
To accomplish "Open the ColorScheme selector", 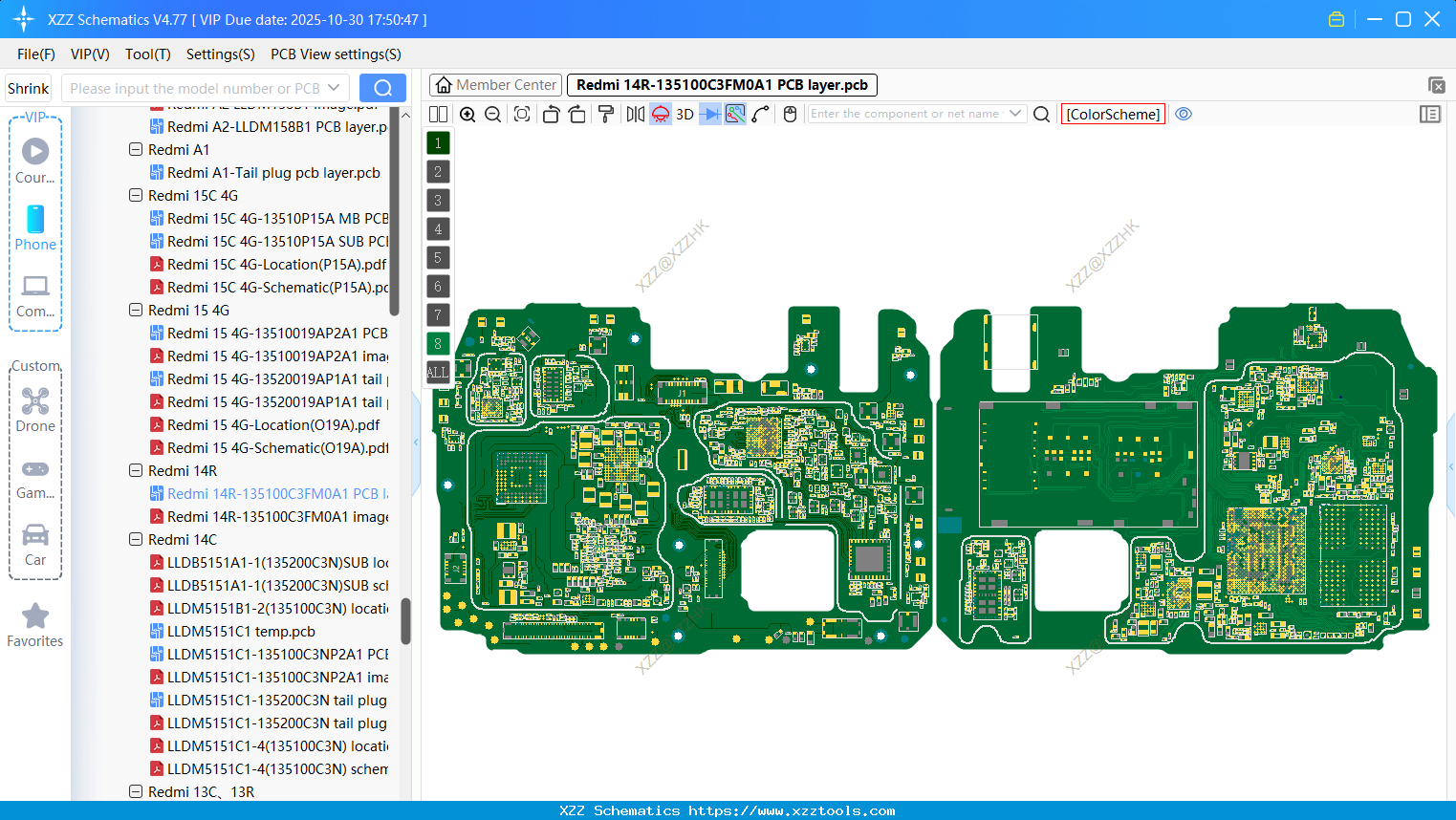I will click(x=1112, y=114).
